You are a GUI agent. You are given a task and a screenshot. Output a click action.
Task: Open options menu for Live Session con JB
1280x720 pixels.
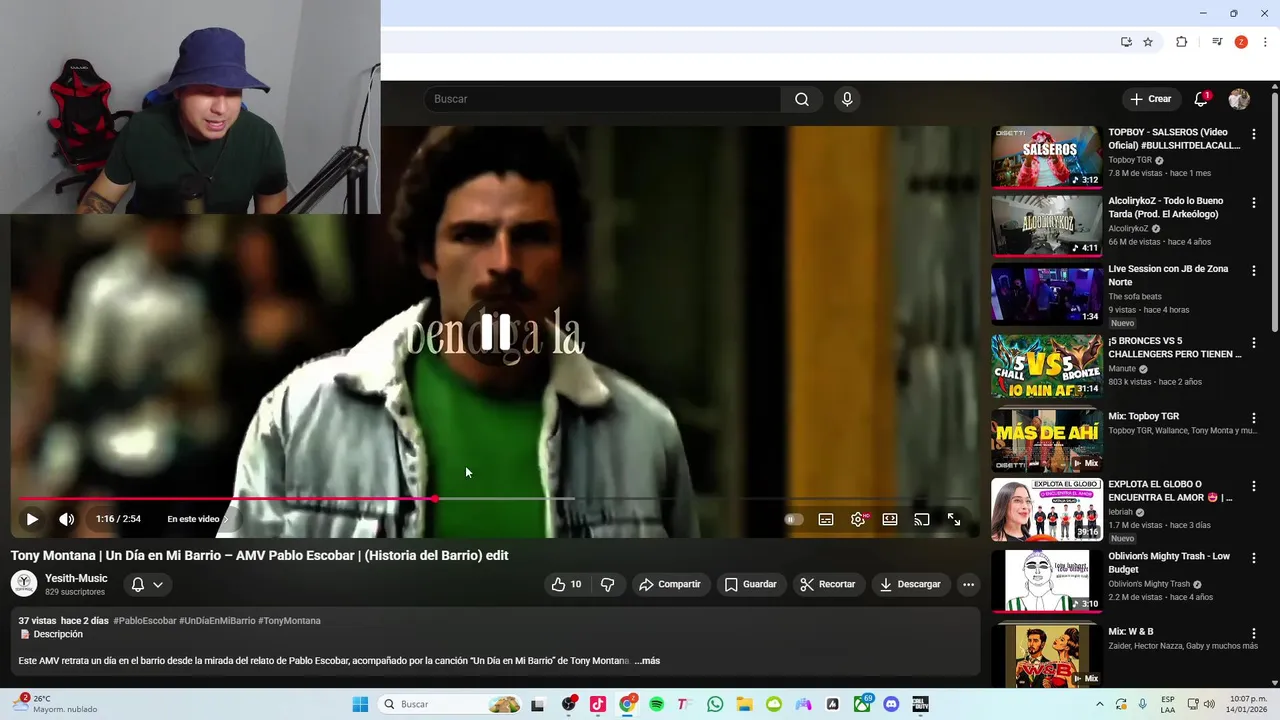pyautogui.click(x=1254, y=271)
